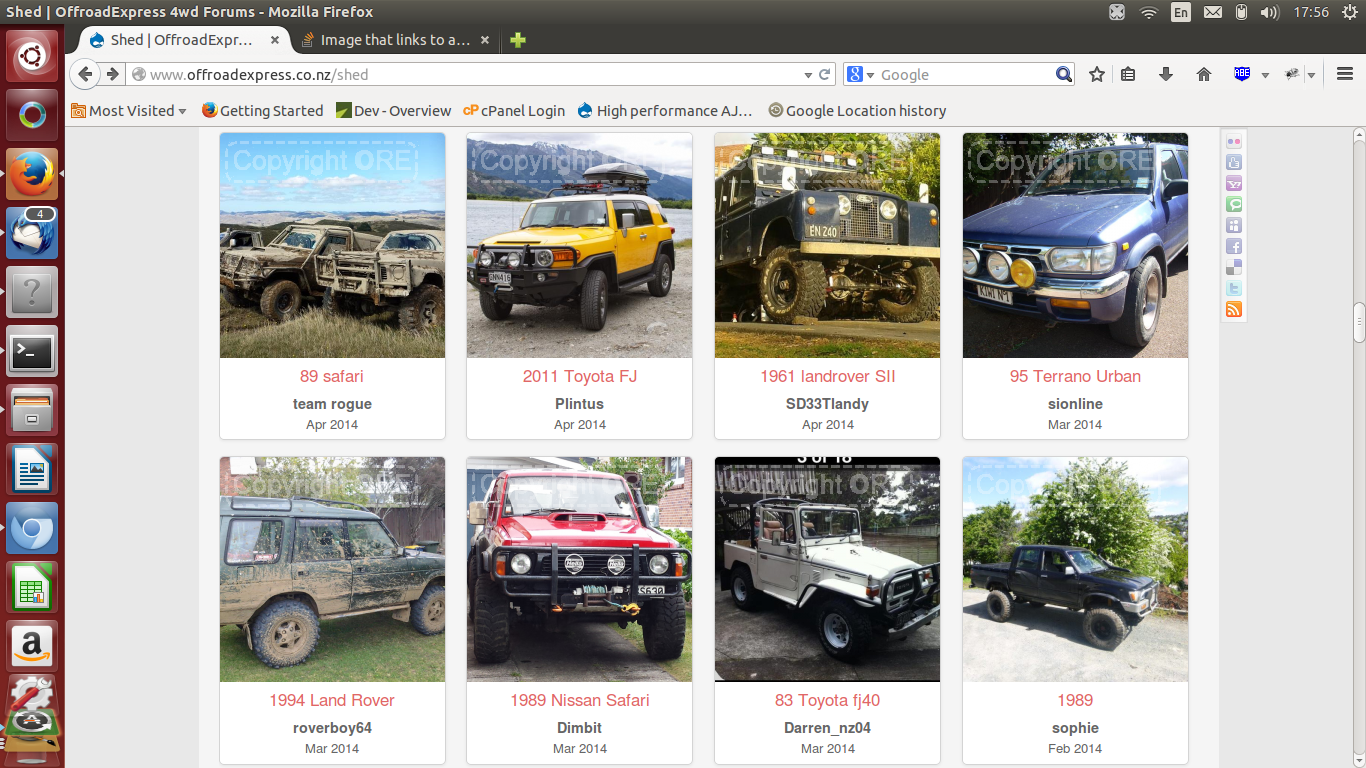Open Firefox hamburger menu
Image resolution: width=1366 pixels, height=768 pixels.
pyautogui.click(x=1345, y=74)
